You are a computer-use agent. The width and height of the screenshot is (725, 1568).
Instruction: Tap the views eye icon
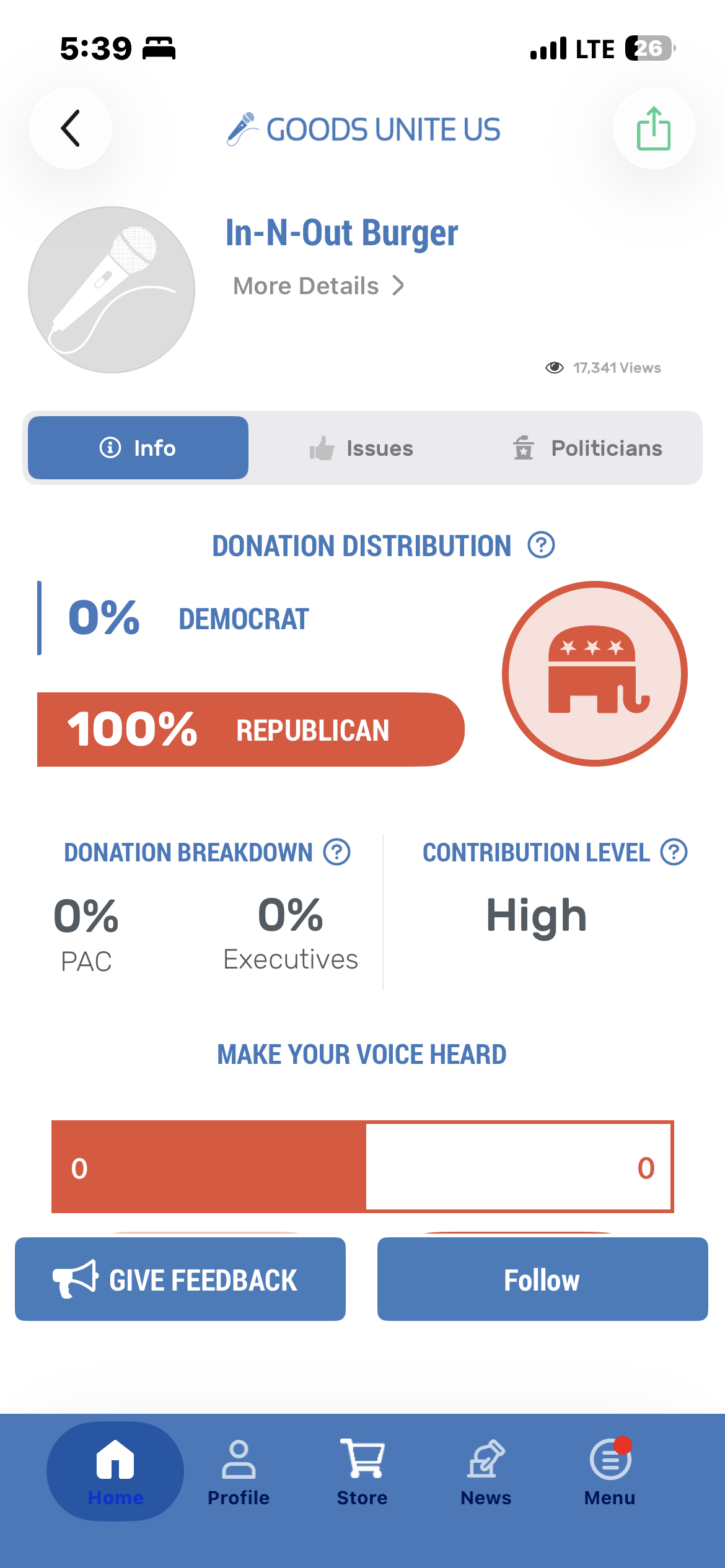[555, 368]
